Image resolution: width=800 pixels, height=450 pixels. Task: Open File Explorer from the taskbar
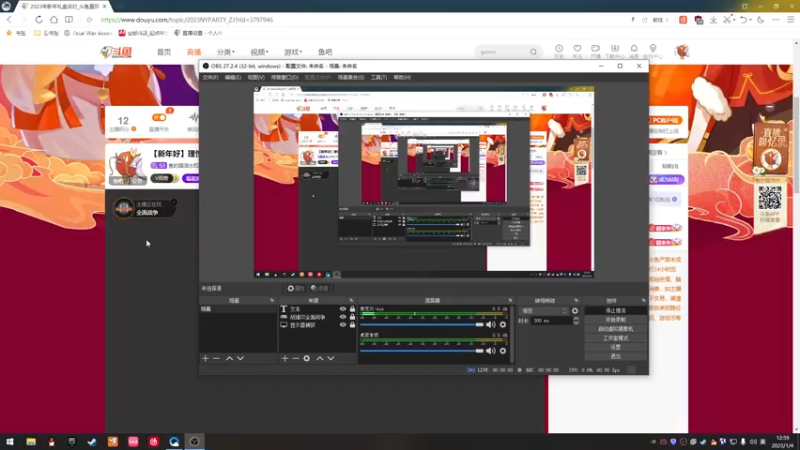tap(31, 442)
